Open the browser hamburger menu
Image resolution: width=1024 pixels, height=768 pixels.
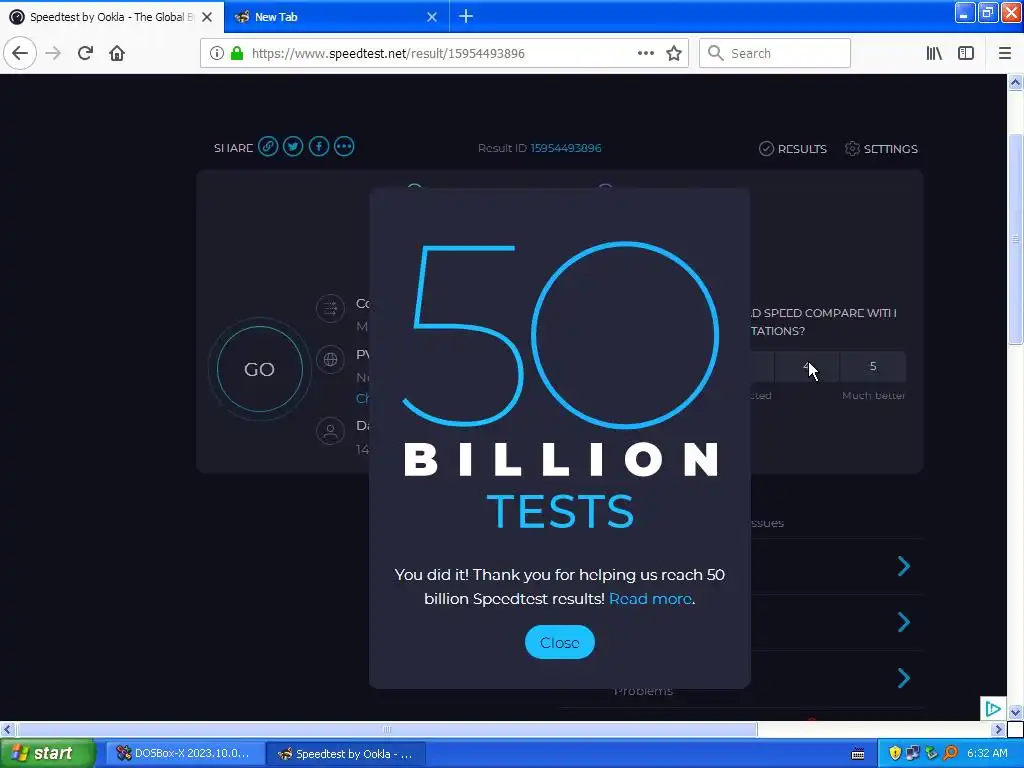tap(1005, 54)
